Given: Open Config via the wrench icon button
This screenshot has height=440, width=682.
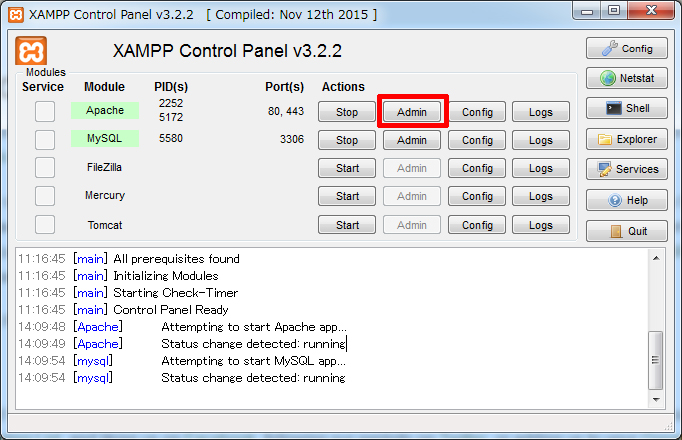Looking at the screenshot, I should 626,48.
